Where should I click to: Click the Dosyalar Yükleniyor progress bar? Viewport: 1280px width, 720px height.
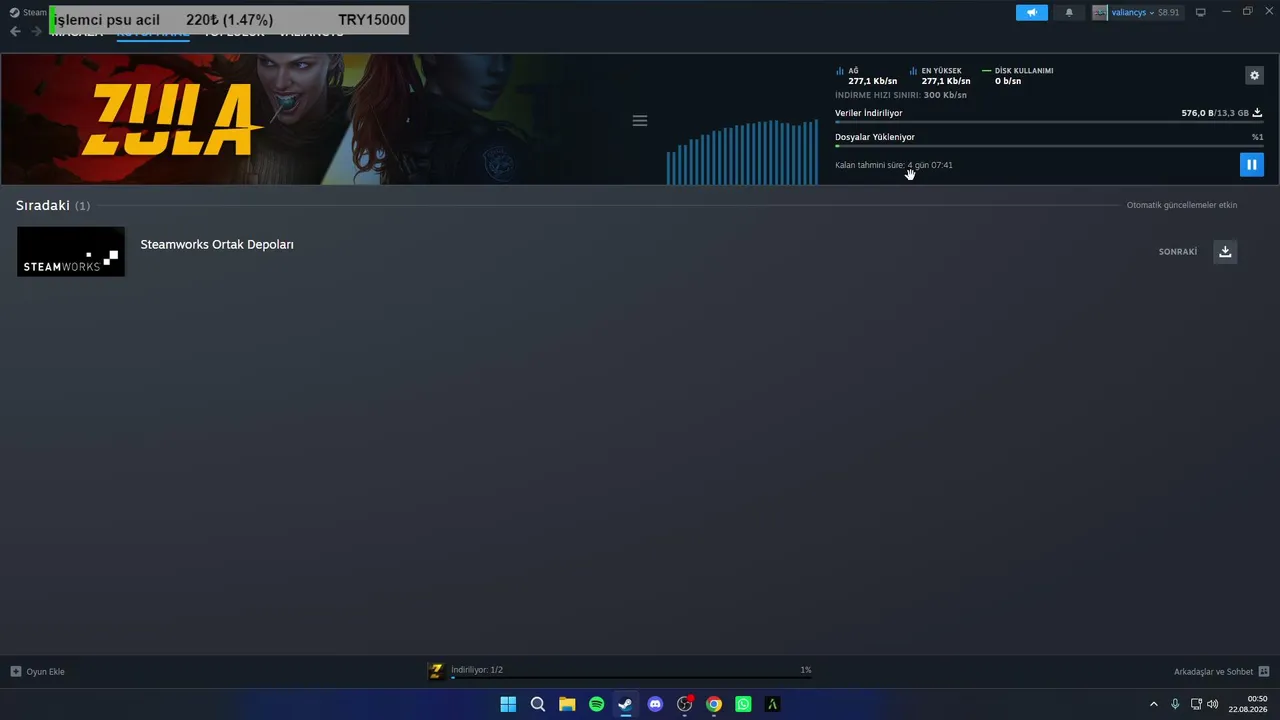coord(1049,146)
